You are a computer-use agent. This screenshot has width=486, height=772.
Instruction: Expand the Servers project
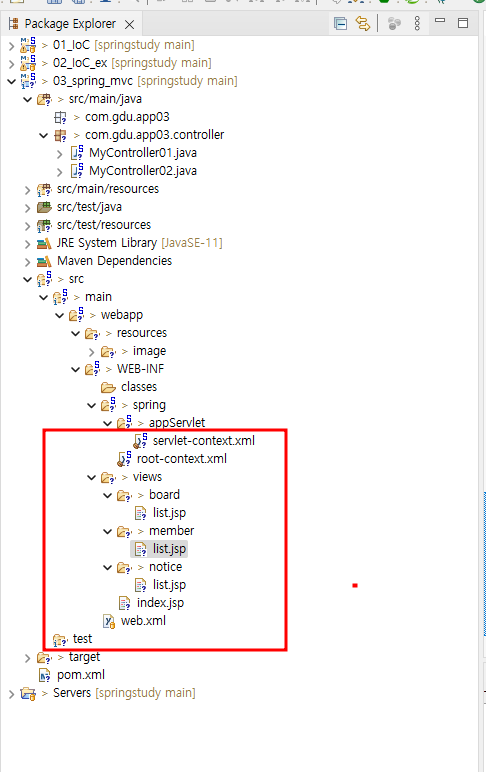(11, 694)
